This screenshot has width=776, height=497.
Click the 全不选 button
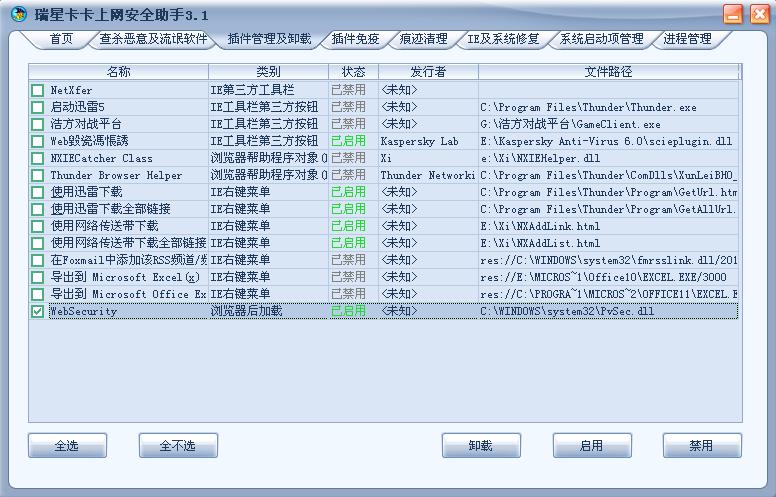(178, 446)
